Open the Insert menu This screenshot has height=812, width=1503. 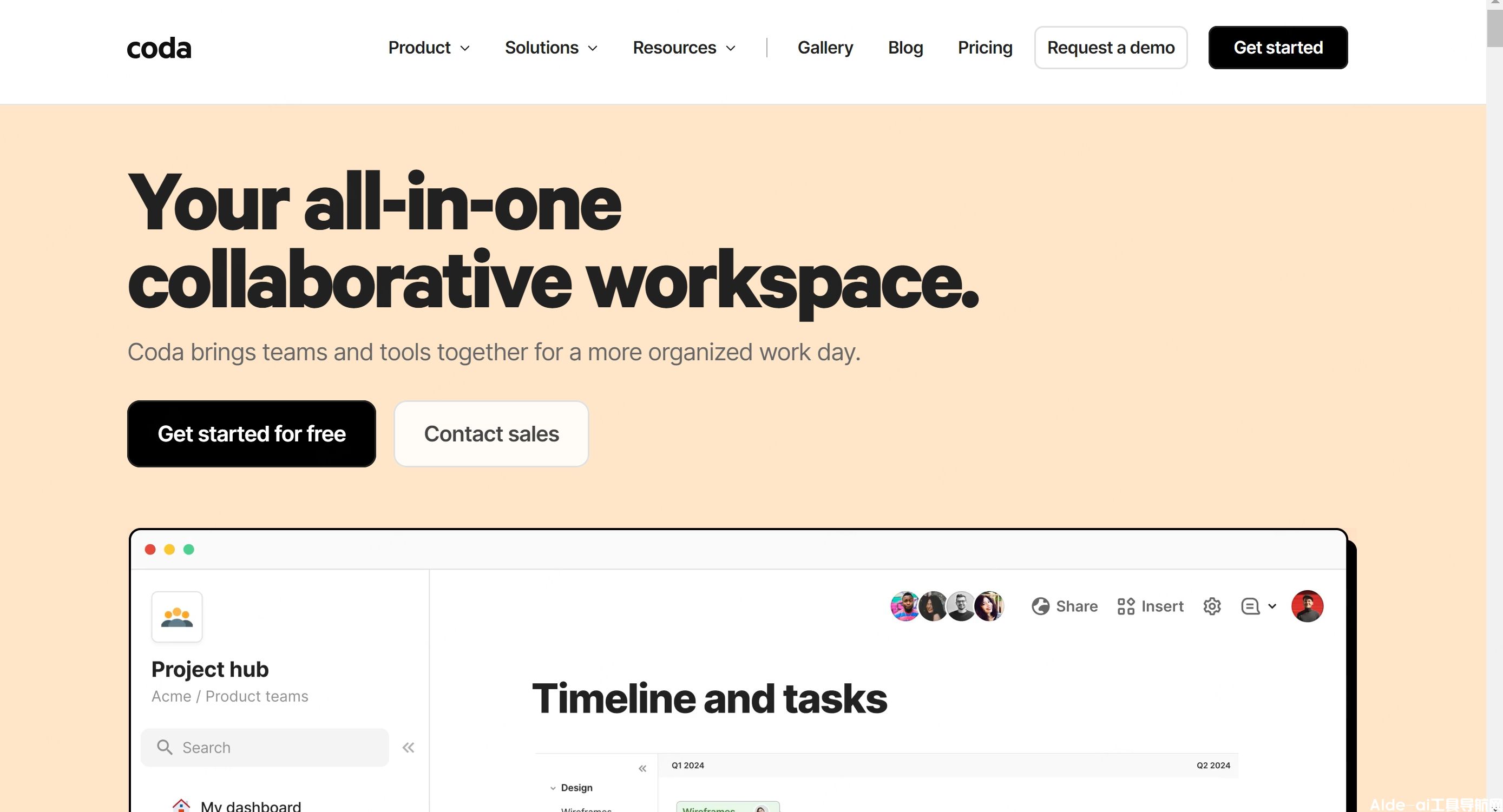(1150, 606)
